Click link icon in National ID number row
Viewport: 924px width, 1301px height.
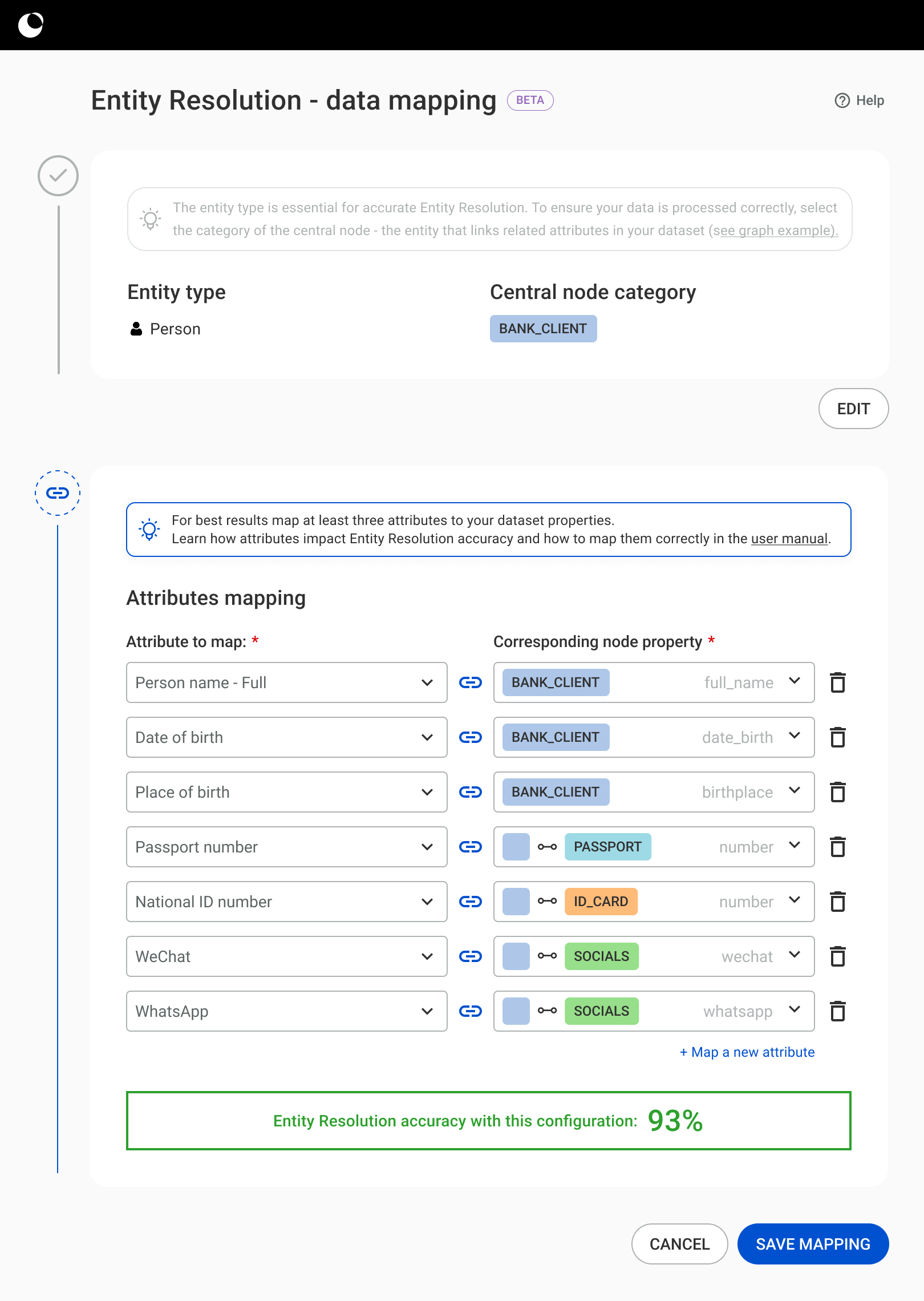pos(471,902)
